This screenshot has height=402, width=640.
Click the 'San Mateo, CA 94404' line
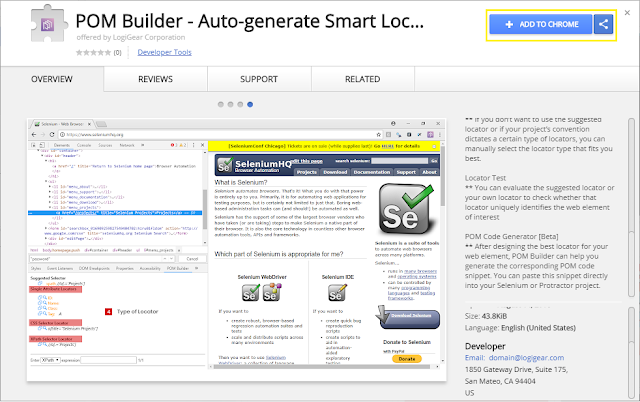click(500, 381)
